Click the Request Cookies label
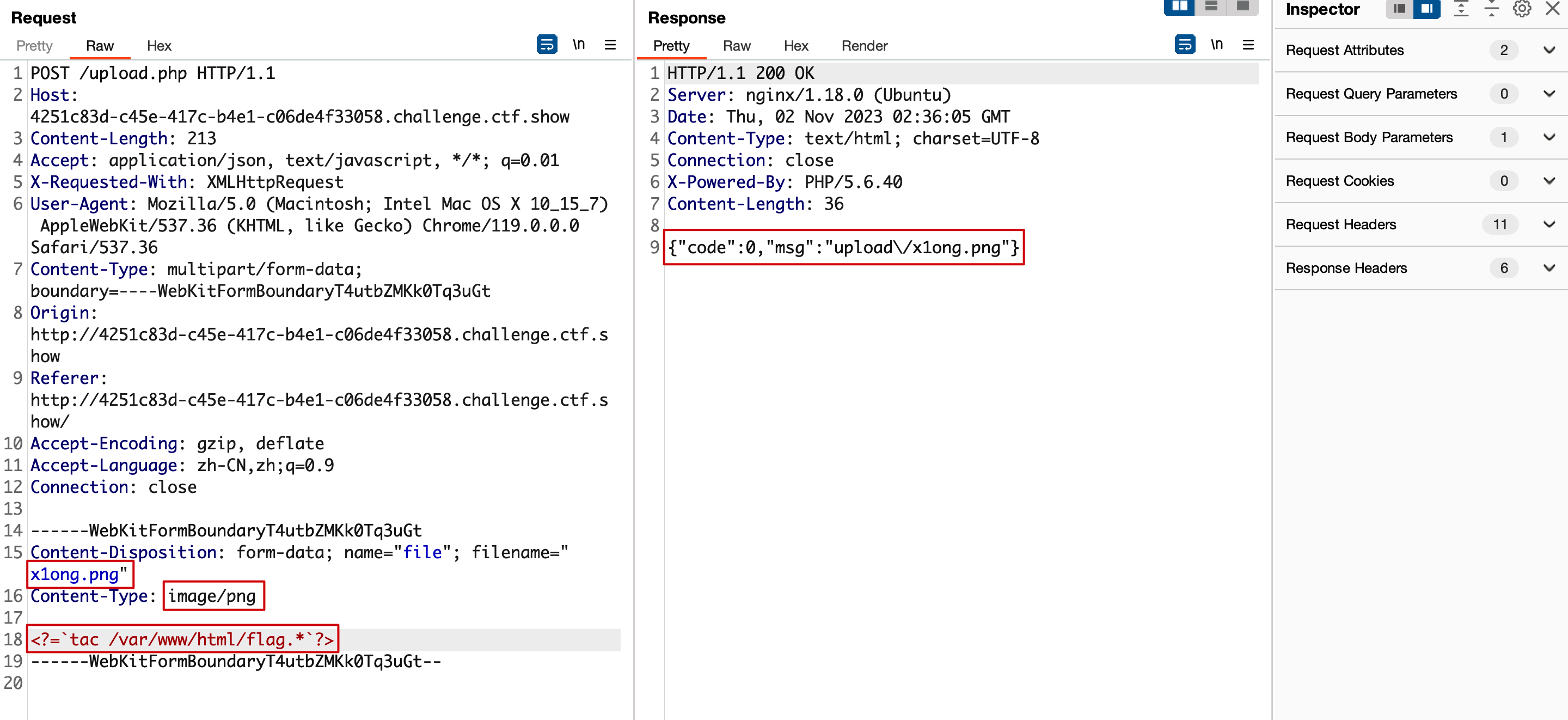1568x720 pixels. pos(1340,181)
